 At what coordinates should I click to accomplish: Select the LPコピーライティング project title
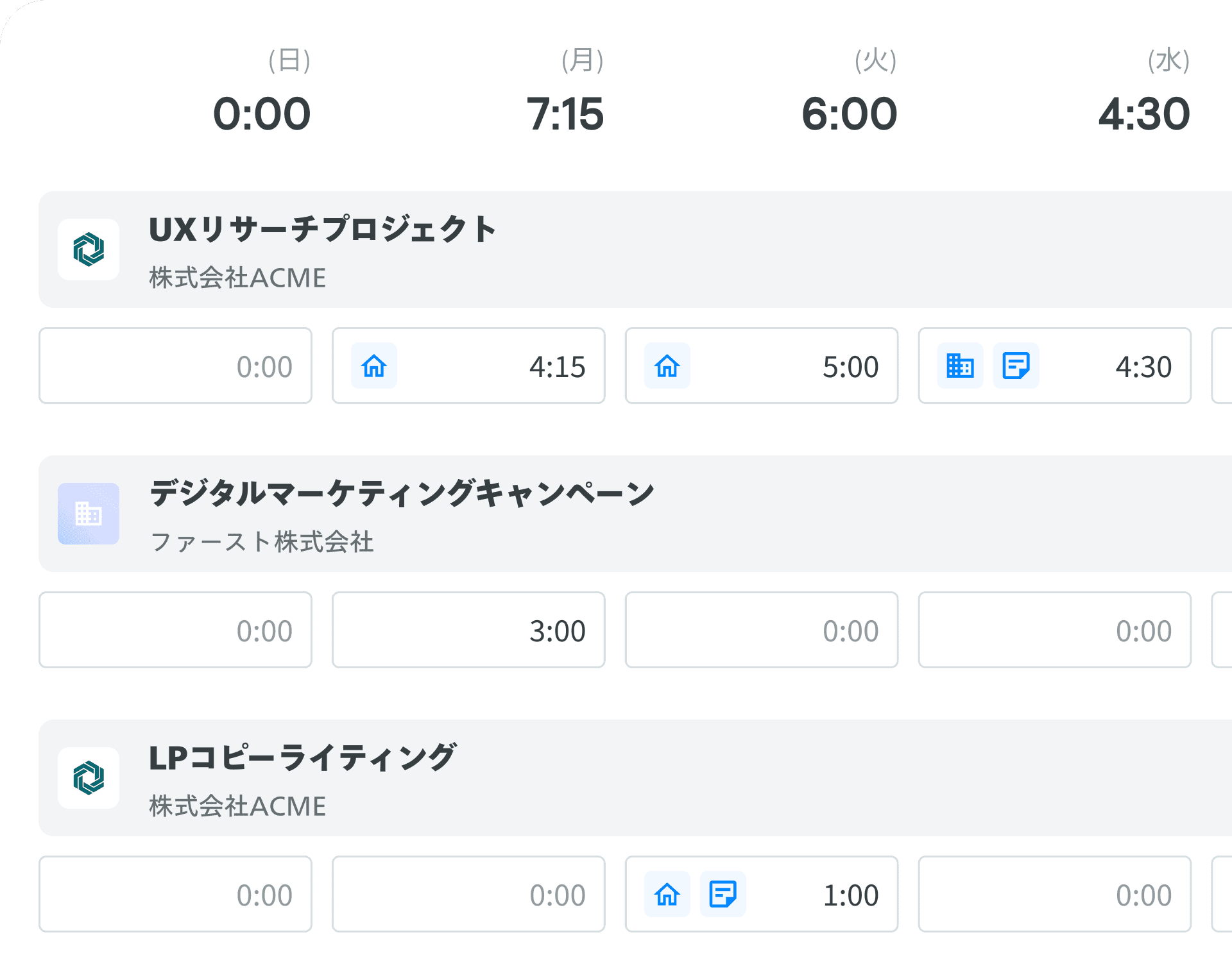(x=302, y=757)
